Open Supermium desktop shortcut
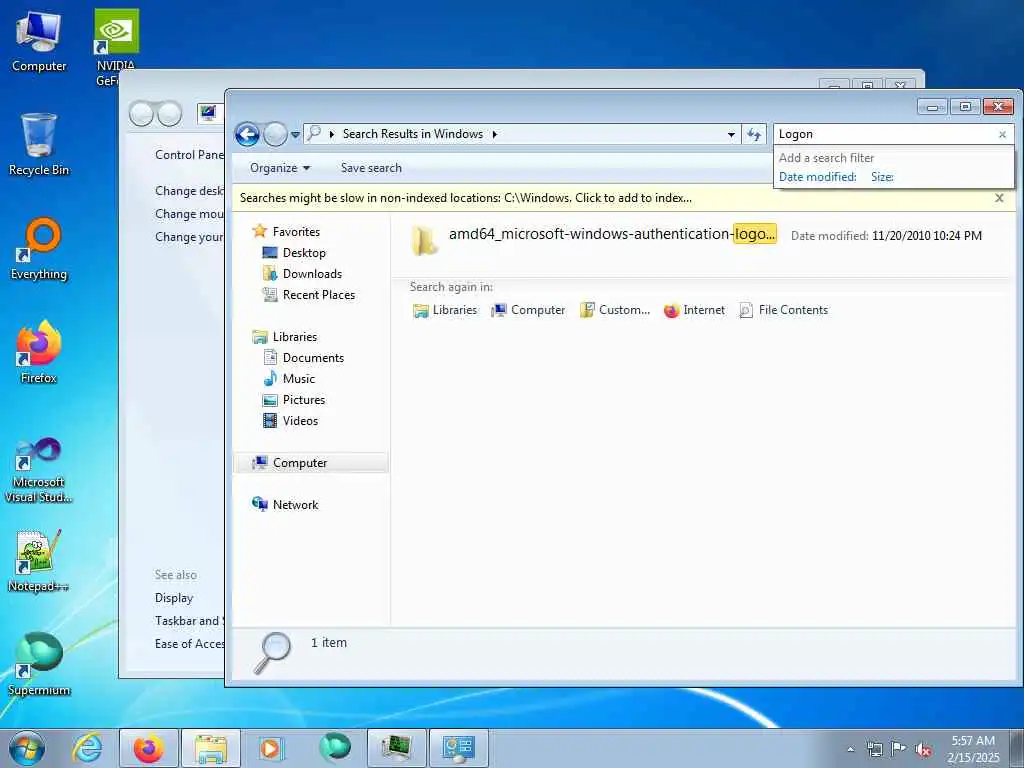Image resolution: width=1024 pixels, height=768 pixels. click(39, 665)
